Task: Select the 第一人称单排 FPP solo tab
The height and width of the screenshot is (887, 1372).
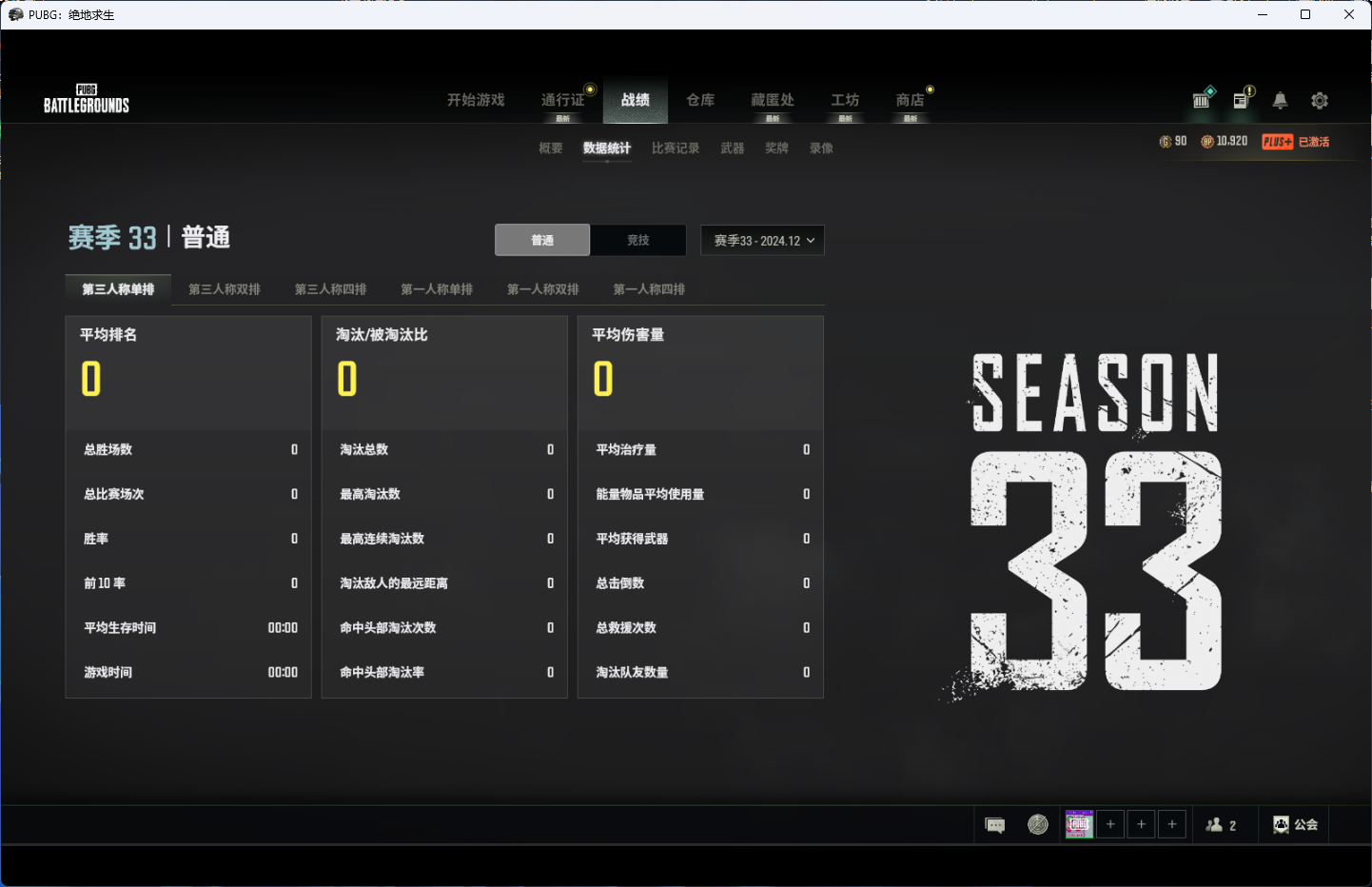Action: click(437, 289)
